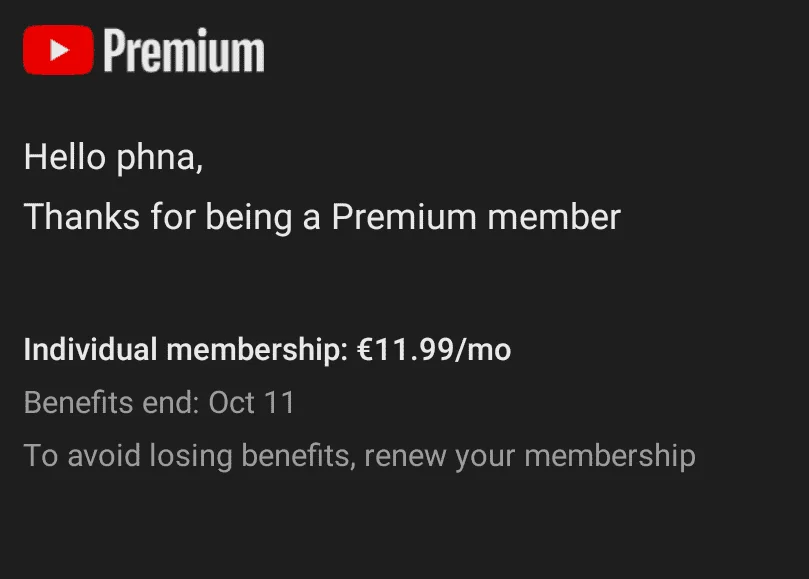Click the 'Thanks for being a Premium member' heading
The height and width of the screenshot is (579, 809).
[x=322, y=217]
